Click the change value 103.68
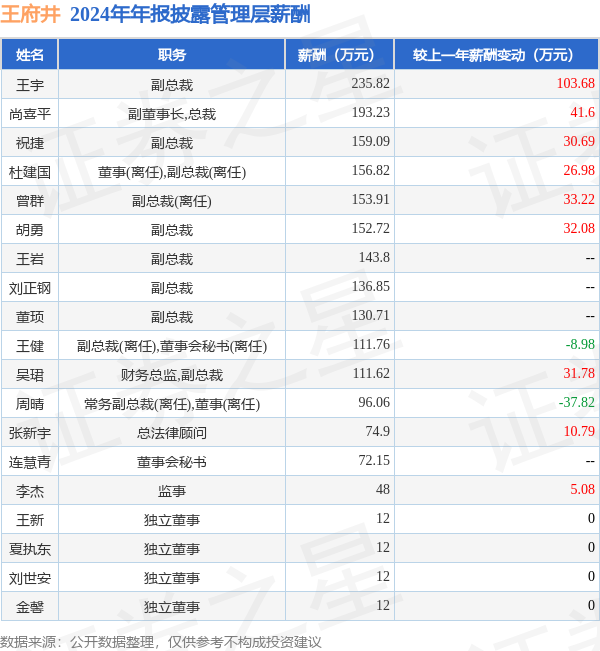 [x=576, y=83]
